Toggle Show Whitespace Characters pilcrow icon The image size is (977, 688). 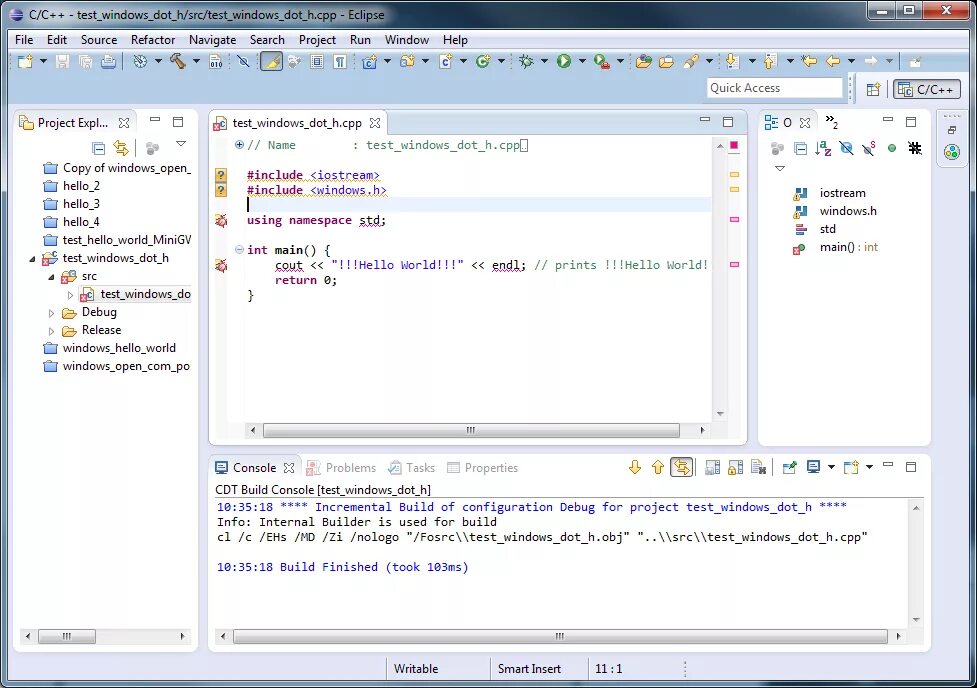pyautogui.click(x=340, y=61)
